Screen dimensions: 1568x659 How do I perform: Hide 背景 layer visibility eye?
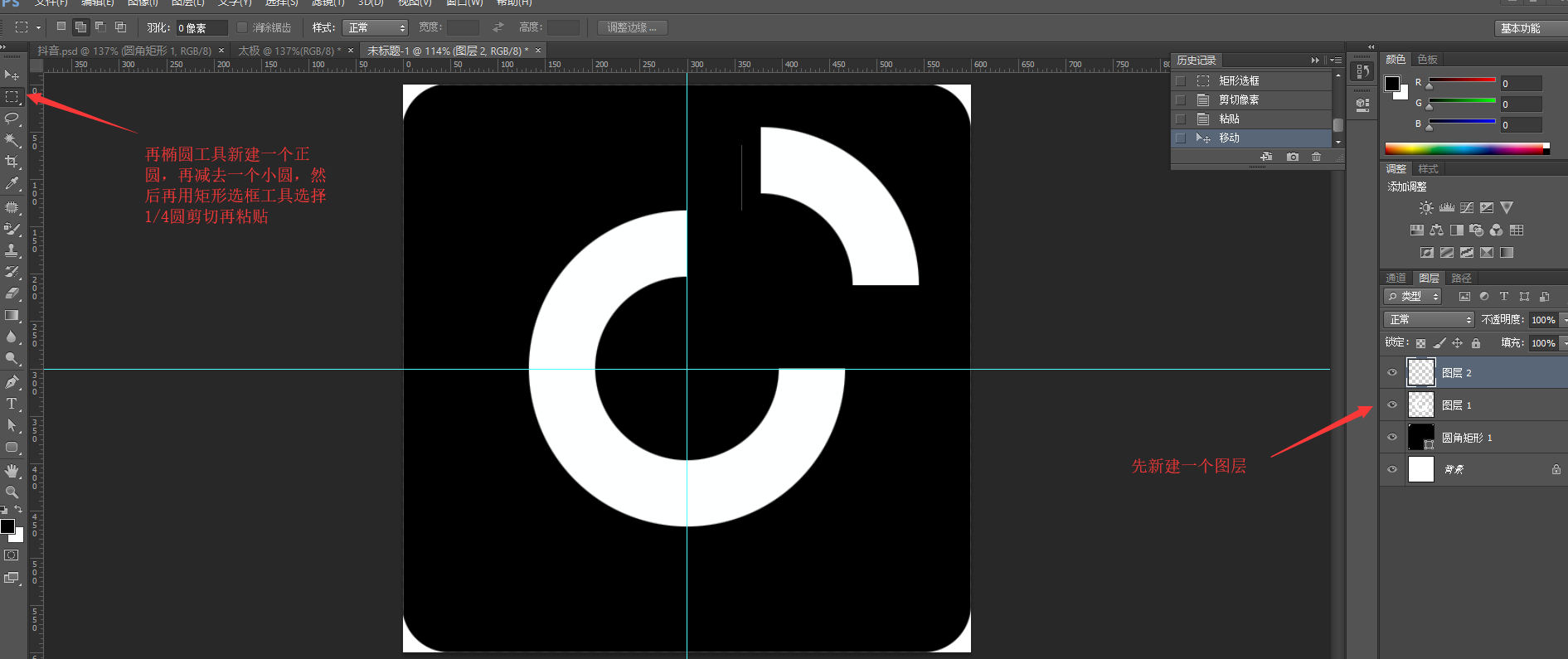tap(1392, 469)
